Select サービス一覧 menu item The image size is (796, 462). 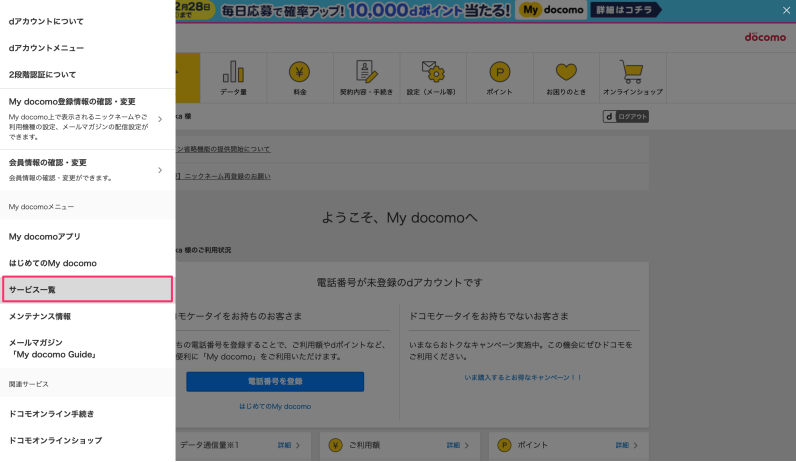click(87, 289)
